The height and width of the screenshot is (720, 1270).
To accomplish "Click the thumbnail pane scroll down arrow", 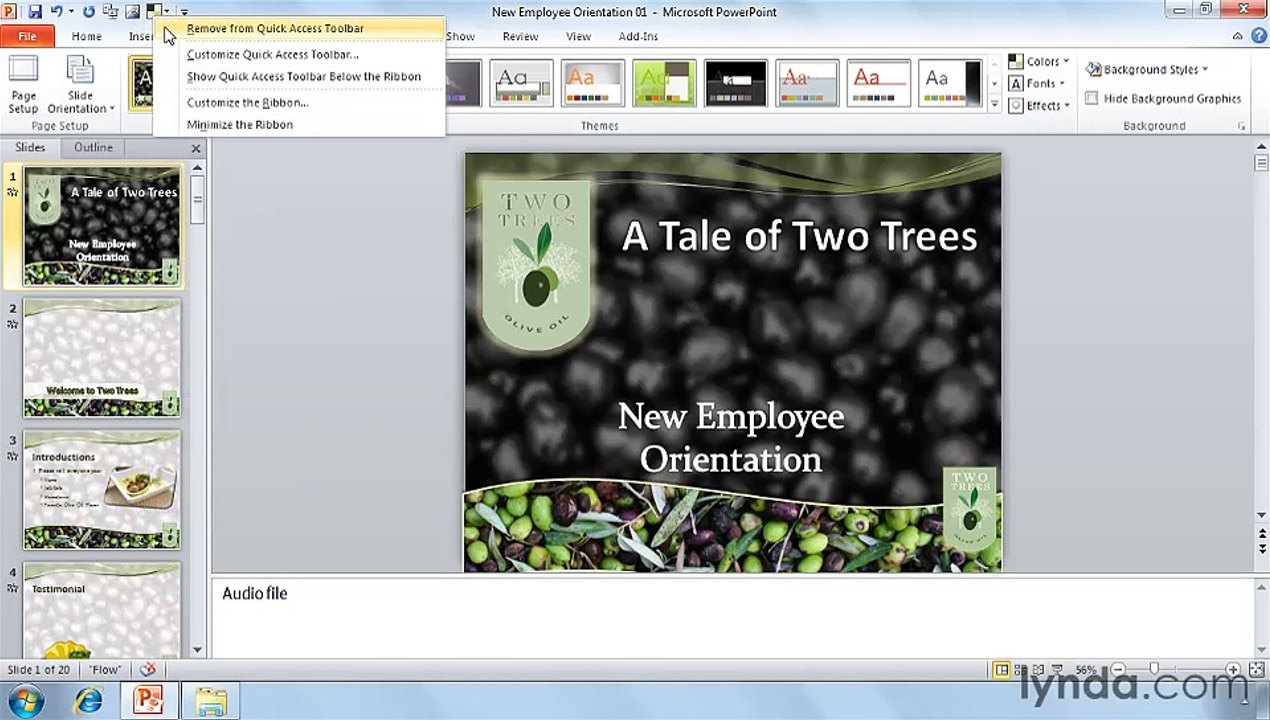I will click(x=197, y=650).
